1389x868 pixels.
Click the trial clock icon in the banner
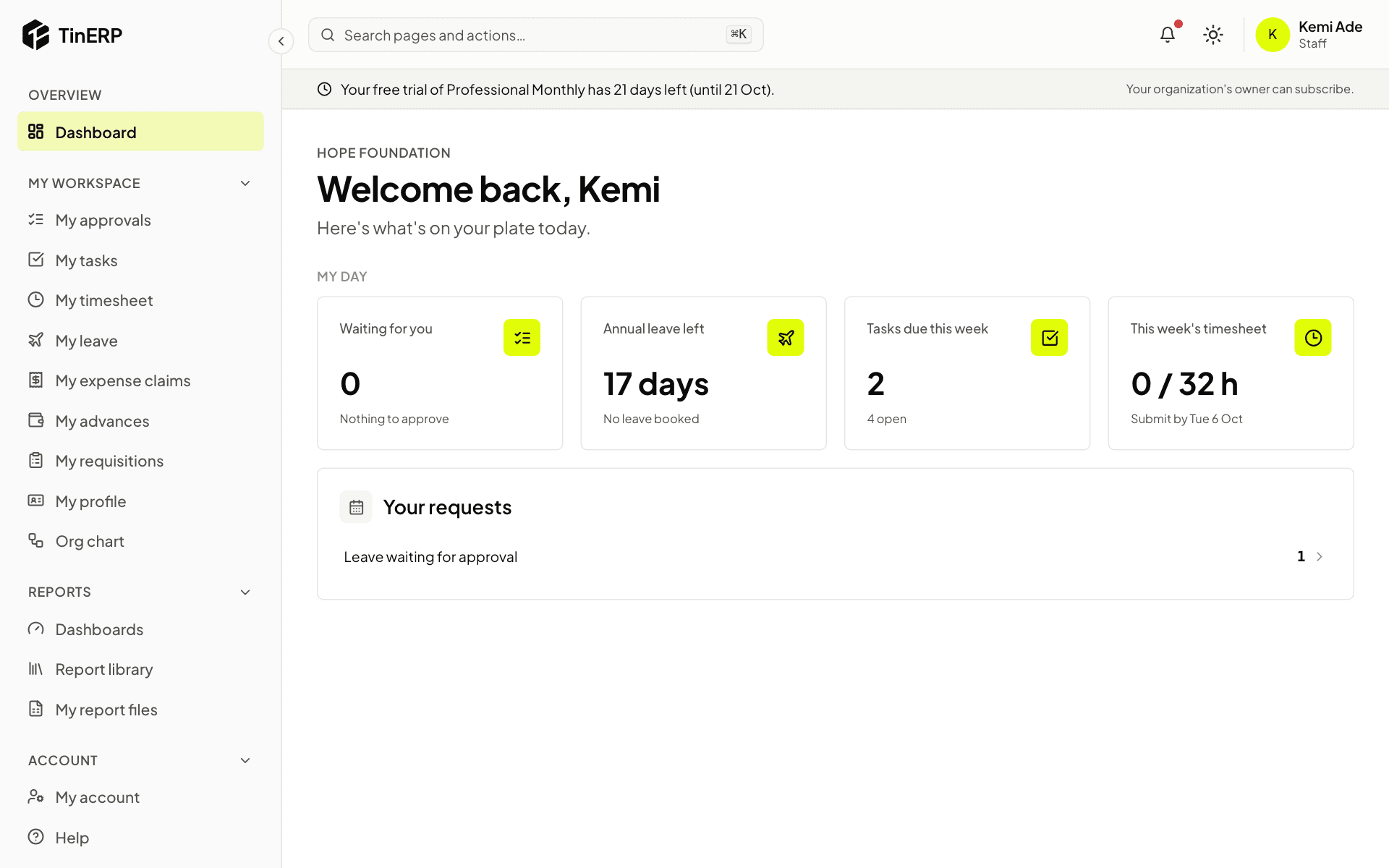coord(325,89)
